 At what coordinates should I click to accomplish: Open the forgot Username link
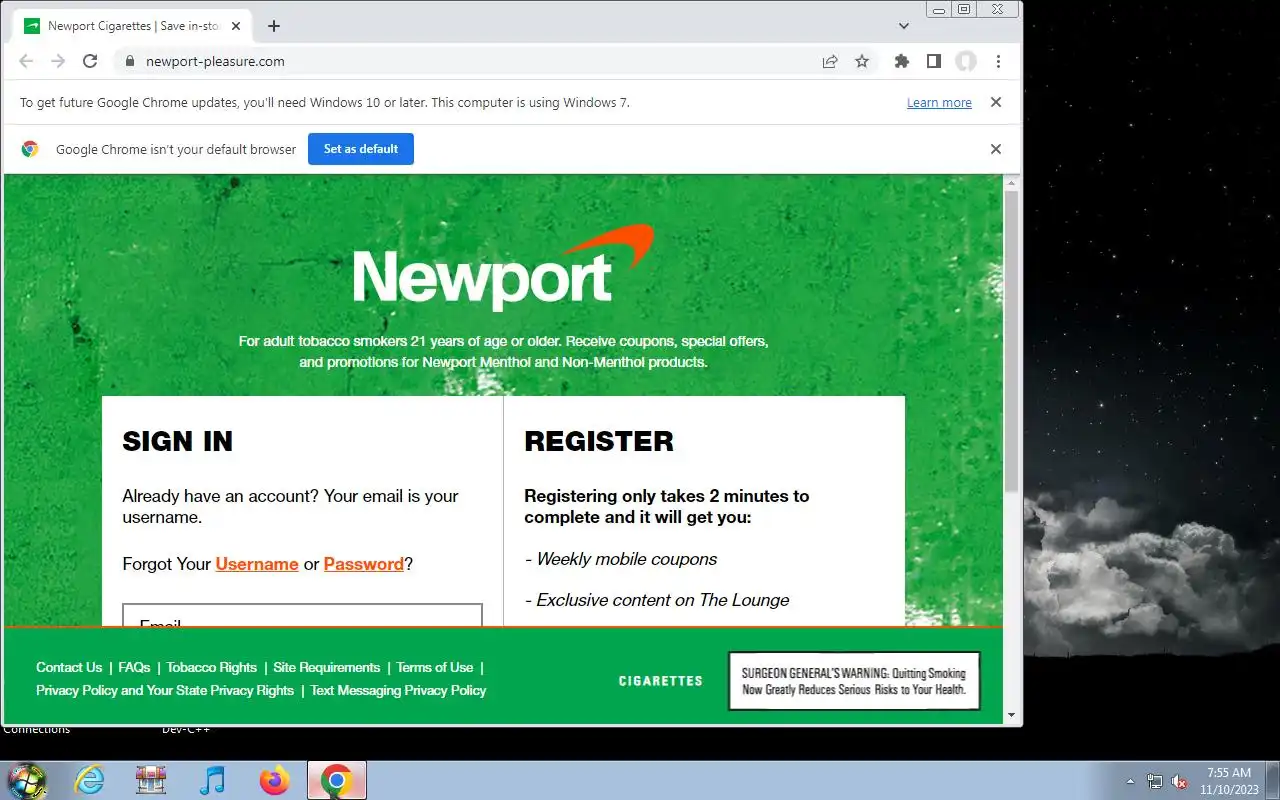tap(257, 564)
